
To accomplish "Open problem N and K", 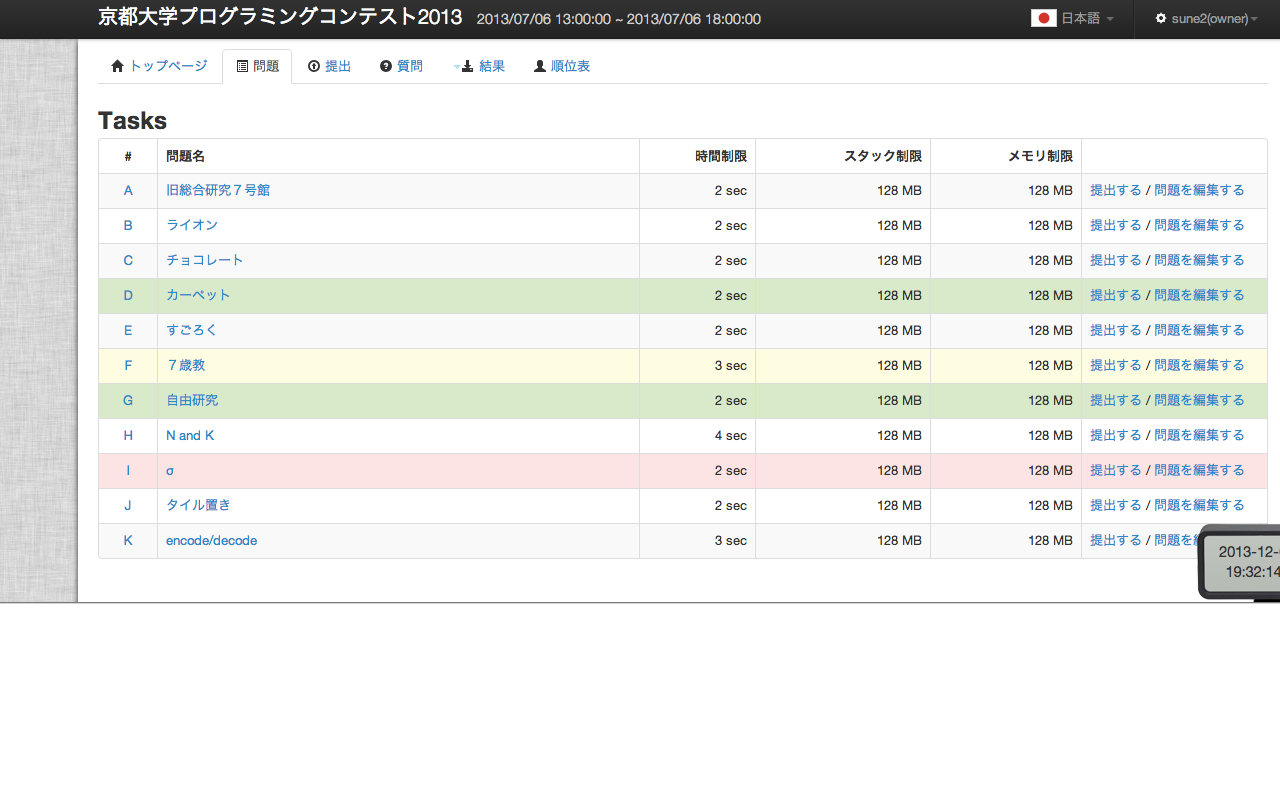I will tap(190, 435).
